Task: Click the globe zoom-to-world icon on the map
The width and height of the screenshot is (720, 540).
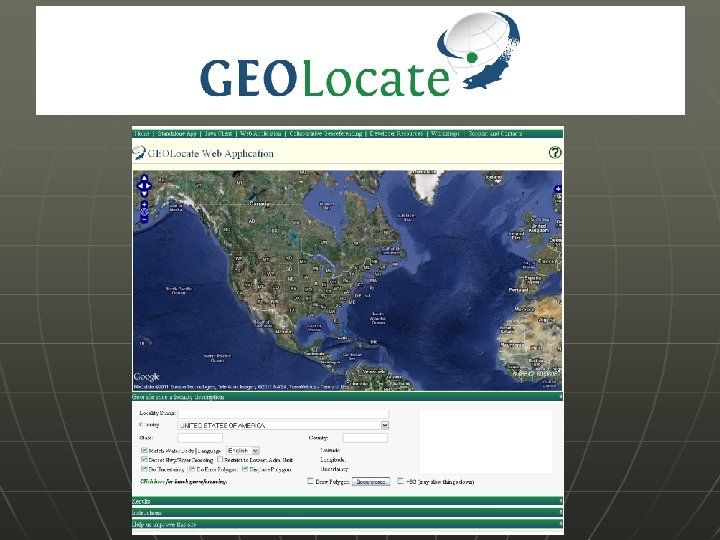Action: [144, 212]
